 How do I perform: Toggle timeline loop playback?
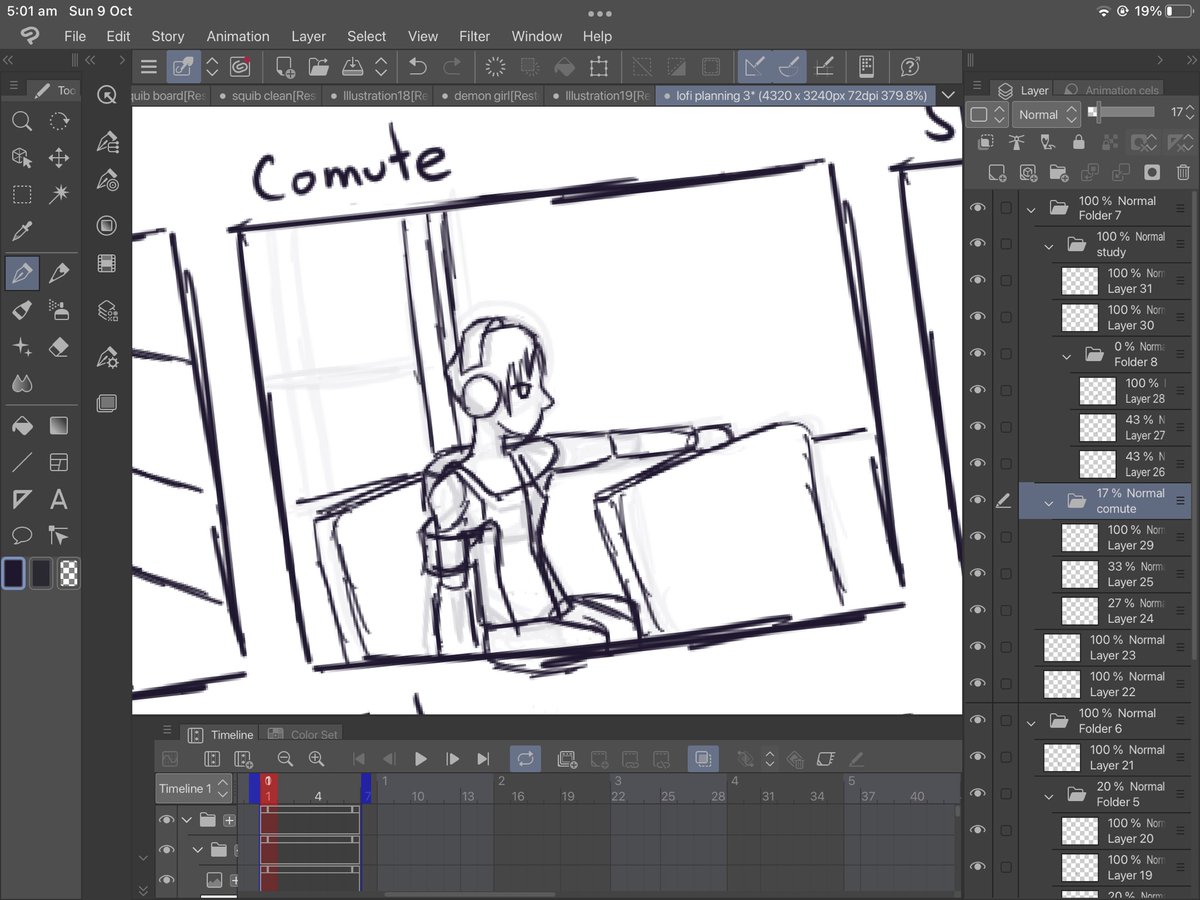pos(526,759)
